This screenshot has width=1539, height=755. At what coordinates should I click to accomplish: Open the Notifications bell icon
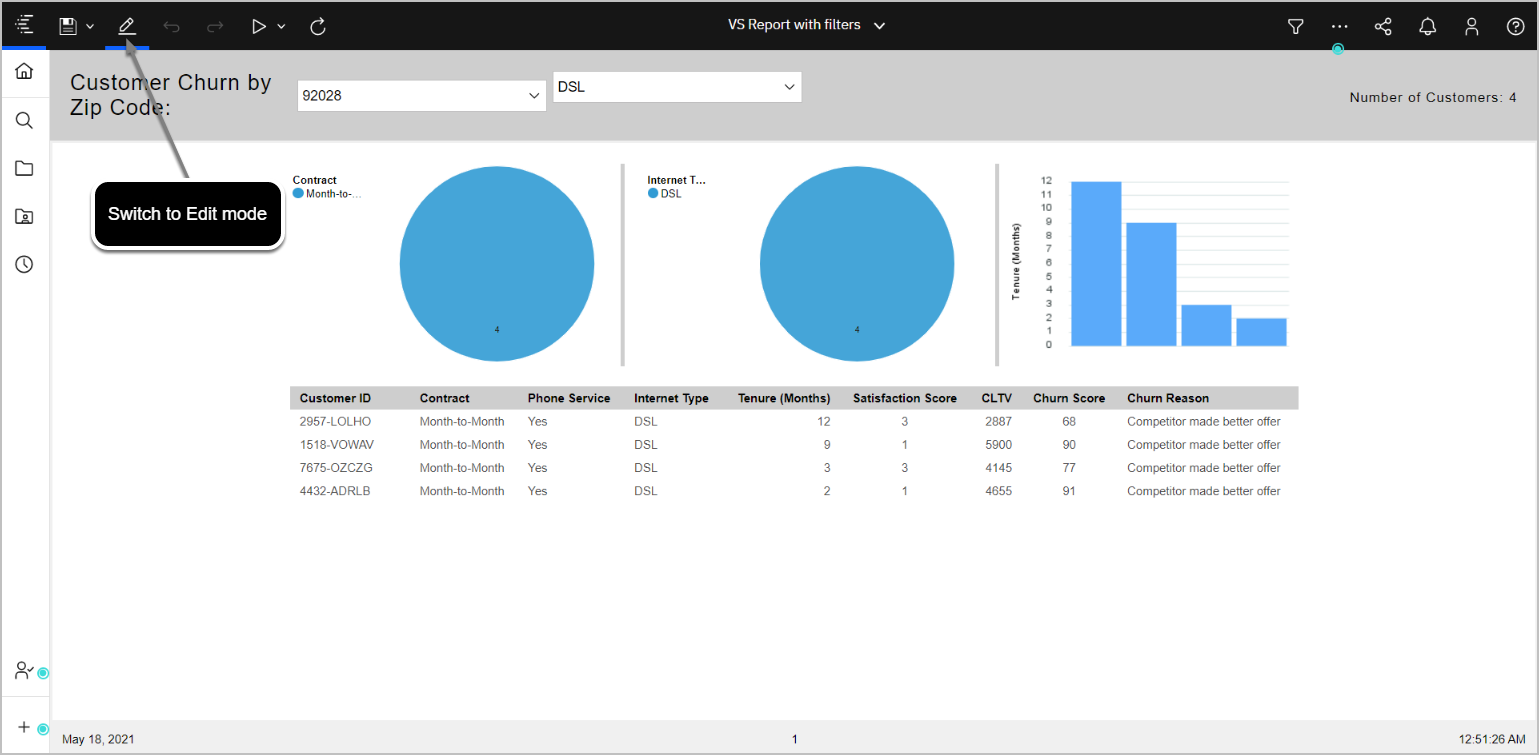(1427, 27)
